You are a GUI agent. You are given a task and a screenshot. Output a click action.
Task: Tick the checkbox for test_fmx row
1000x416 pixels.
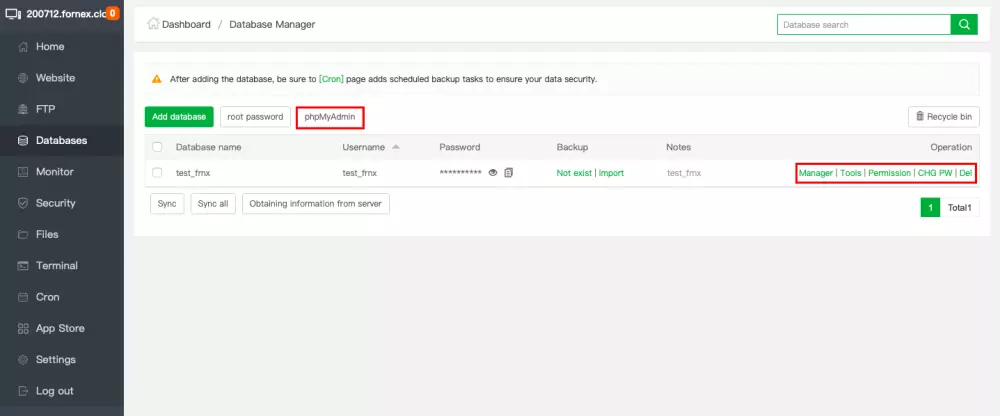coord(158,172)
